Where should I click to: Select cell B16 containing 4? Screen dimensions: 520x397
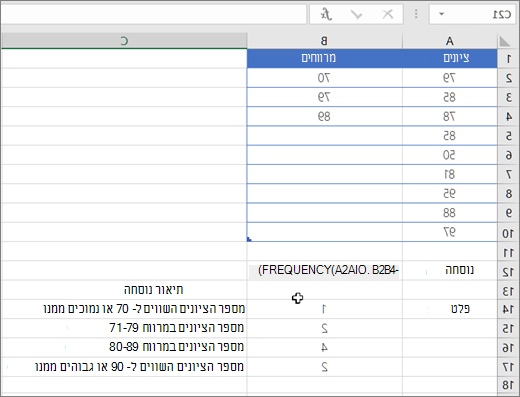point(324,348)
